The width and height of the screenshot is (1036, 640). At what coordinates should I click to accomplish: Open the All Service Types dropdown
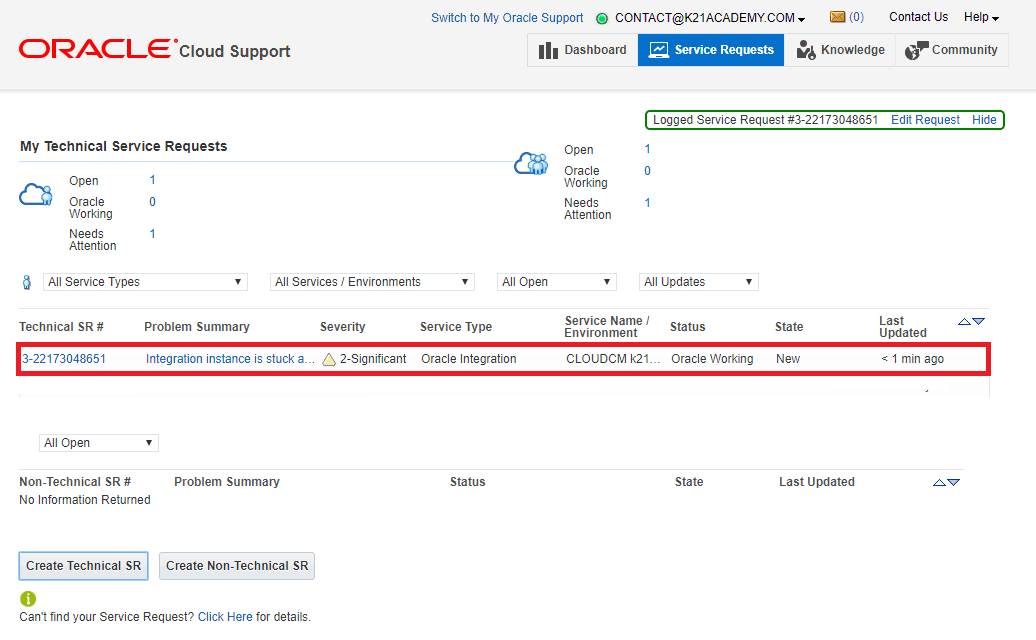[x=145, y=282]
